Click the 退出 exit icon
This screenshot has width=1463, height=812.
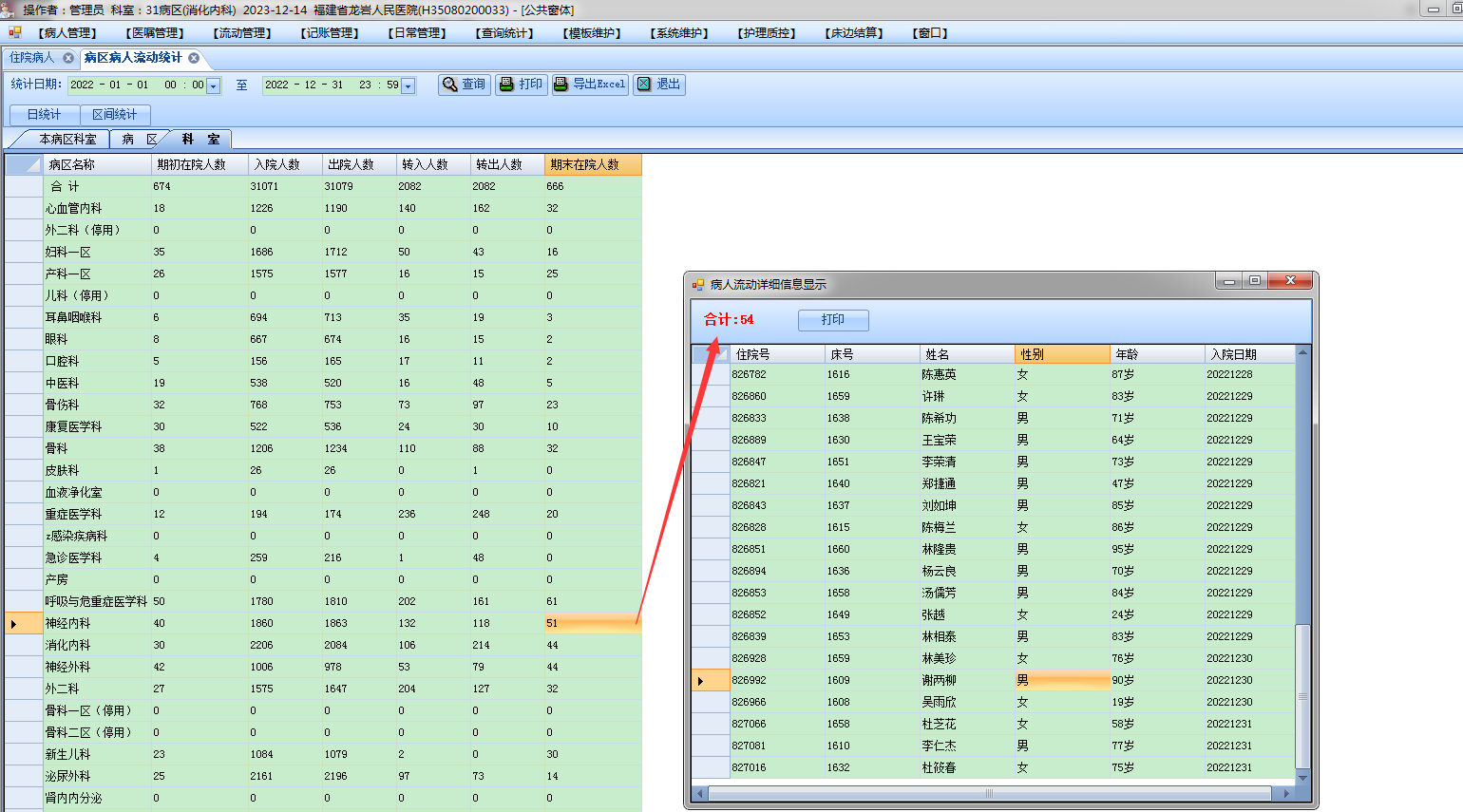pos(644,85)
